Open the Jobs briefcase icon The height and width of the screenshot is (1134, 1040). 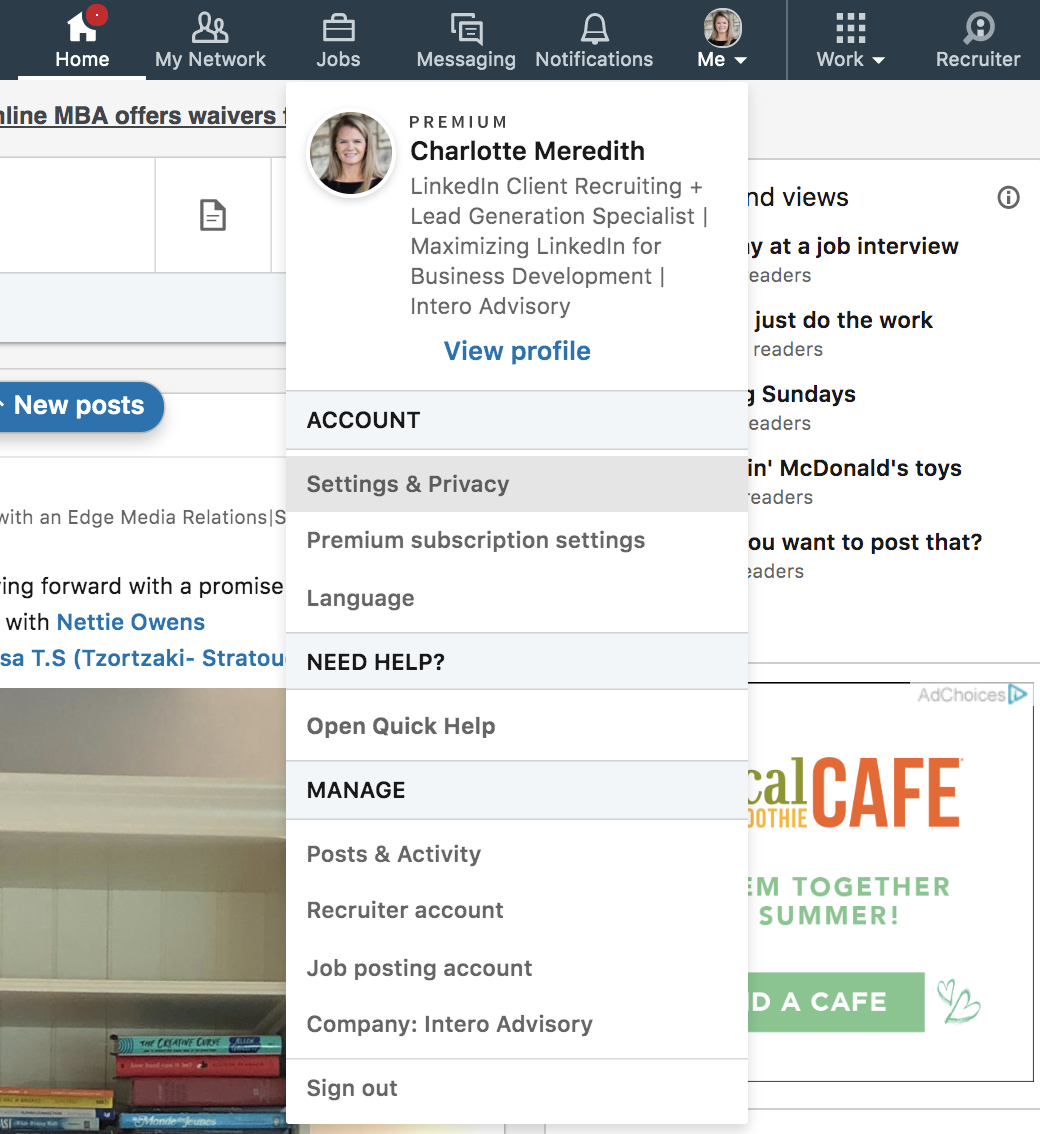coord(338,28)
